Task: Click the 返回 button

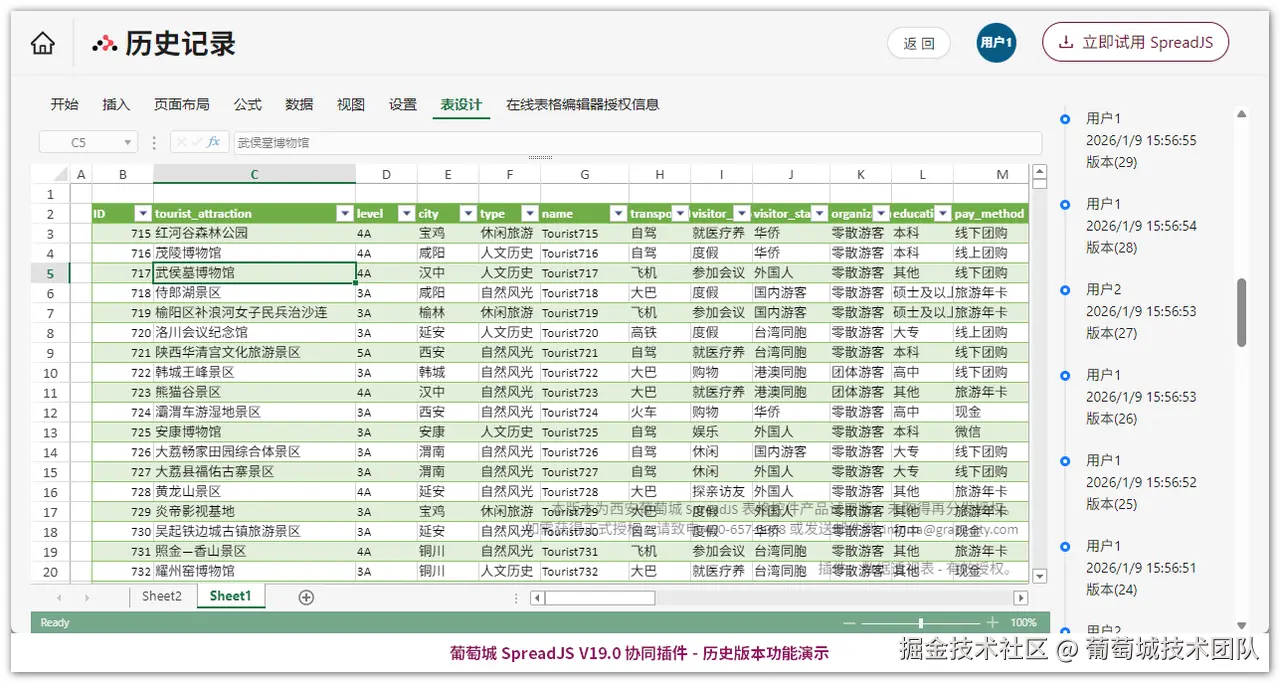Action: tap(919, 43)
